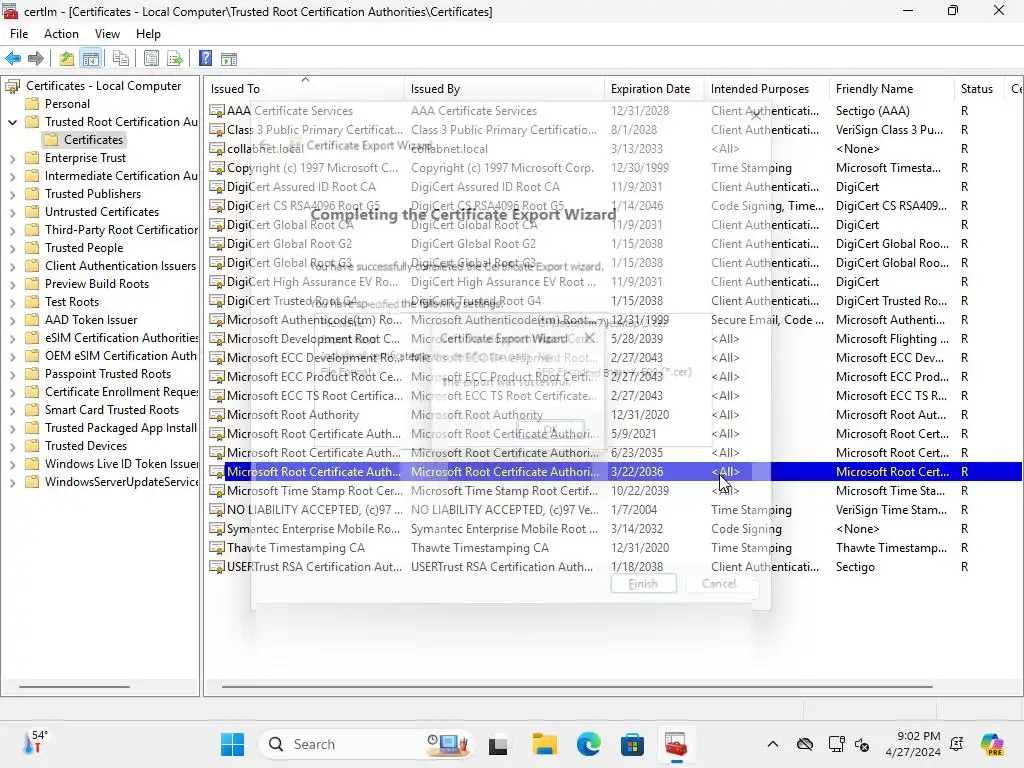The image size is (1024, 768).
Task: Click the Export List toolbar icon
Action: click(174, 59)
